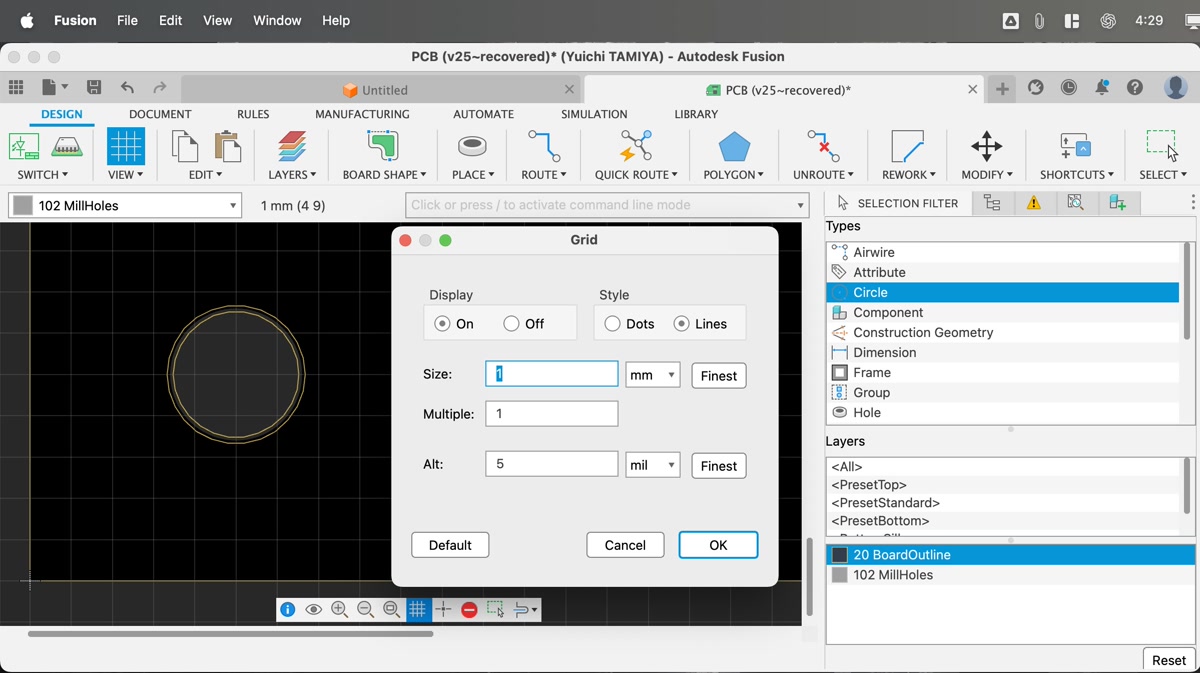Screen dimensions: 1200x673
Task: Select Lines grid style
Action: [x=682, y=324]
